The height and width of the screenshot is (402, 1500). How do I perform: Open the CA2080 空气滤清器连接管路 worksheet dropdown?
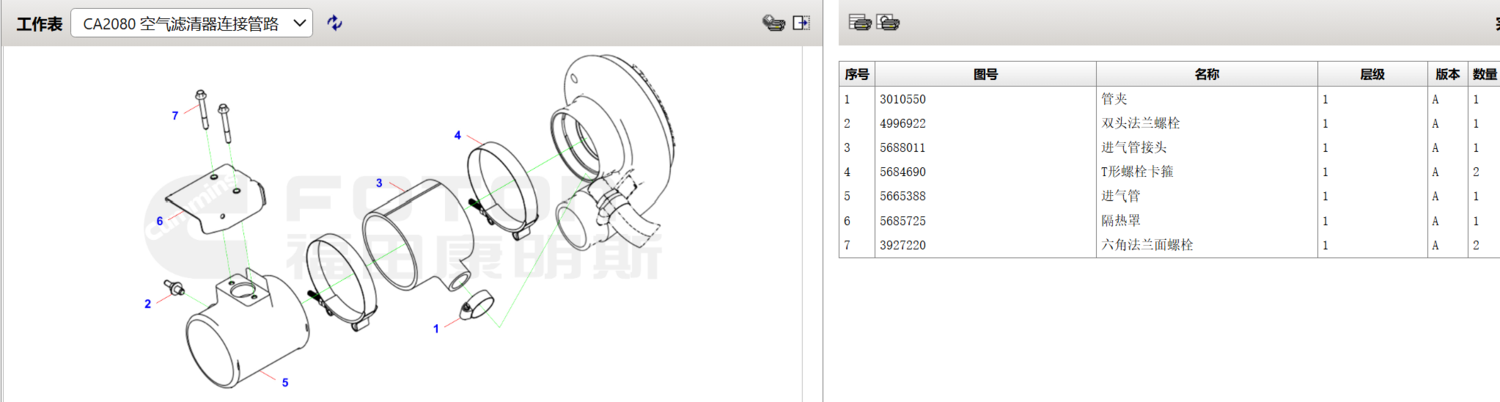(192, 23)
